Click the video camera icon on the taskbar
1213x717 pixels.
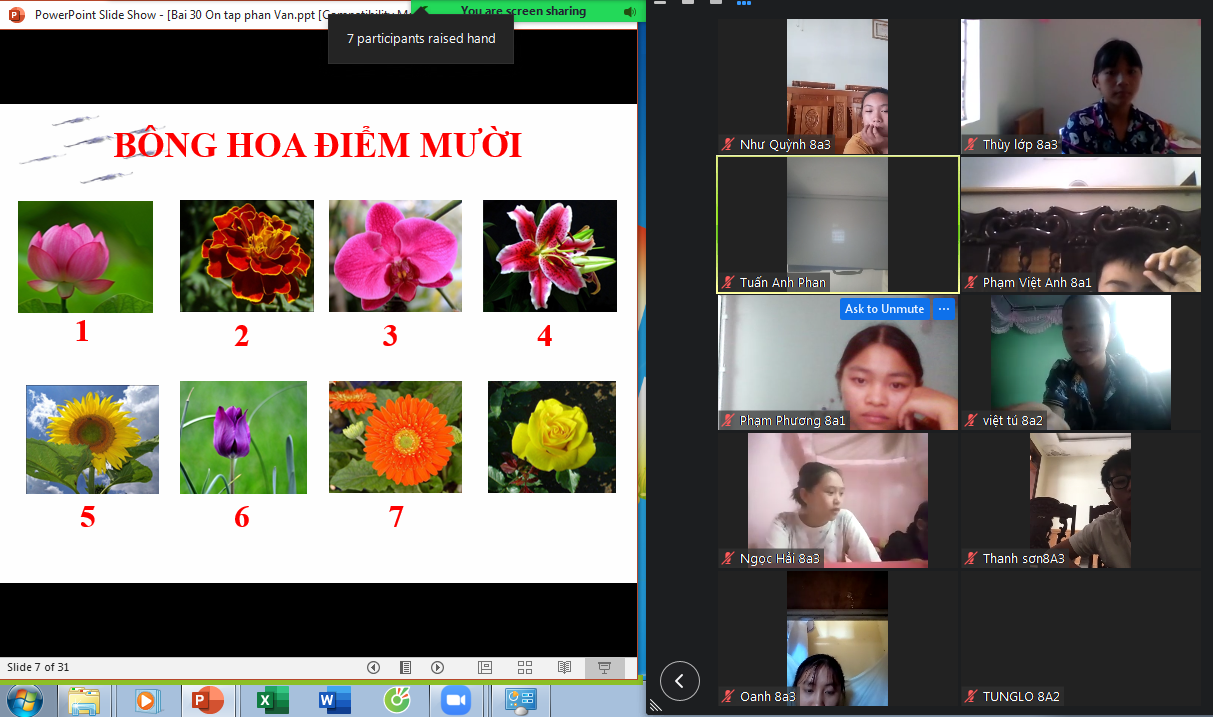(458, 700)
